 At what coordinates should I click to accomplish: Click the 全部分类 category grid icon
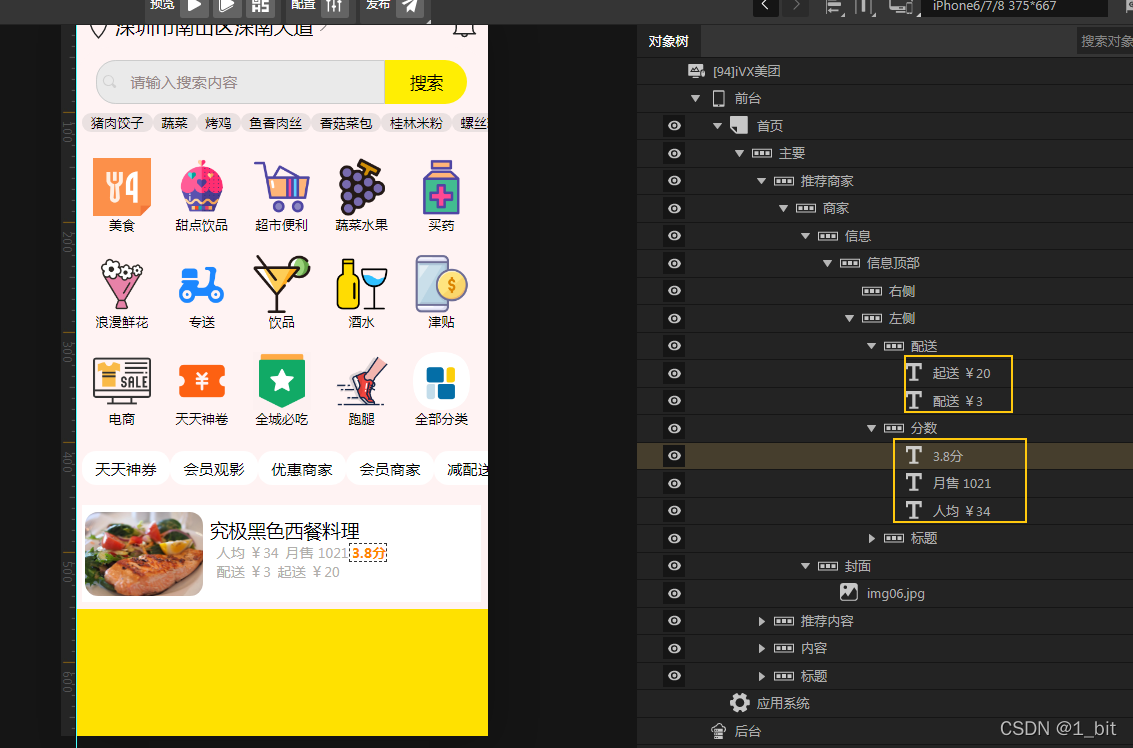point(441,382)
